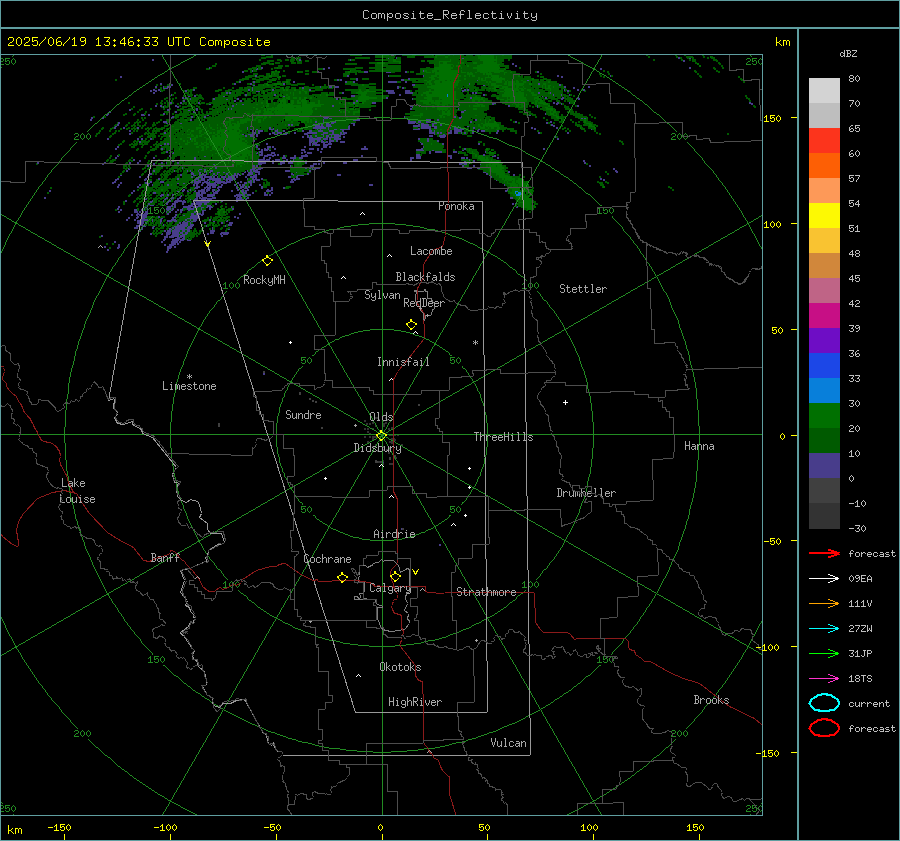Screen dimensions: 900x841
Task: Select the yellow 54 dBZ legend swatch
Action: point(824,215)
